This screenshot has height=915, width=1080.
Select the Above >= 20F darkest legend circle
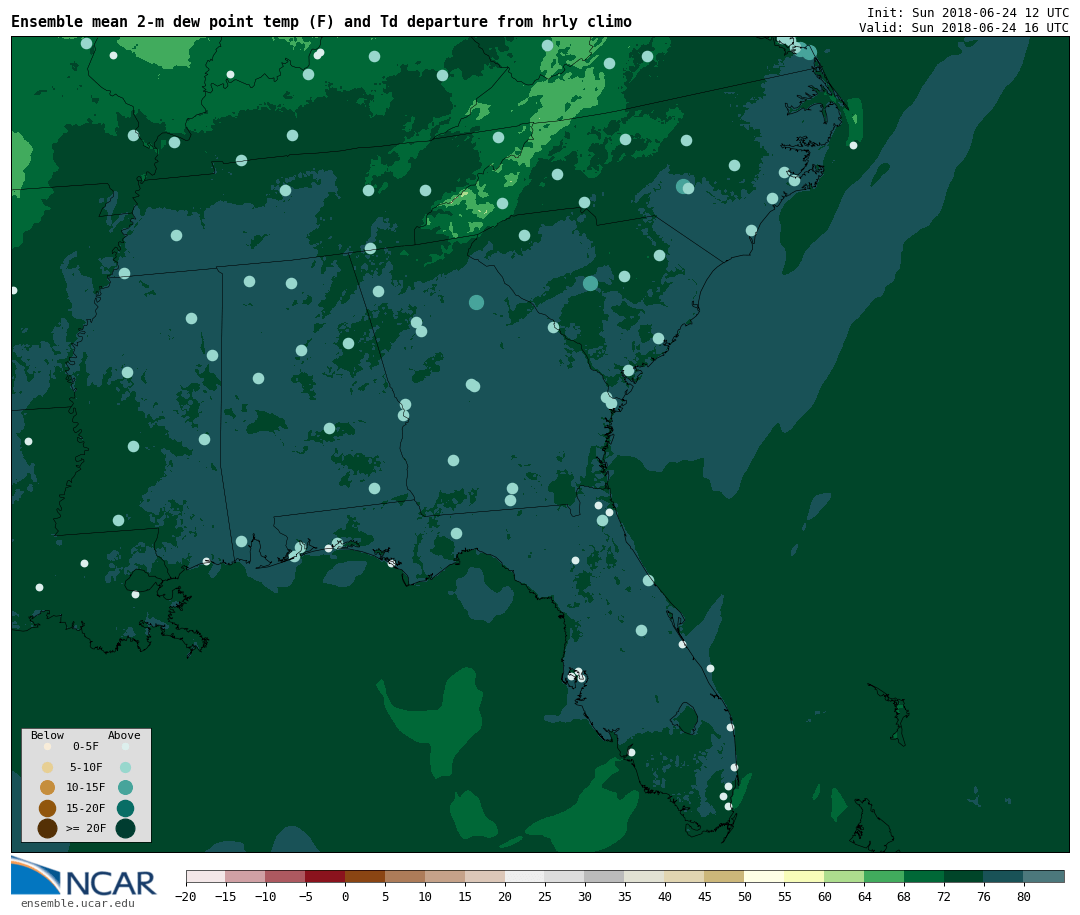click(125, 828)
